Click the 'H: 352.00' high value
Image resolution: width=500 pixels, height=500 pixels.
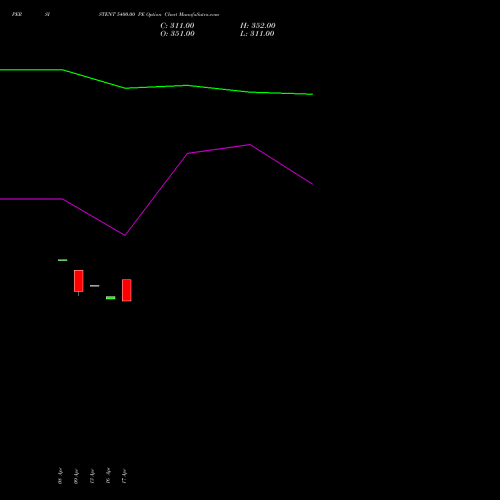click(258, 26)
